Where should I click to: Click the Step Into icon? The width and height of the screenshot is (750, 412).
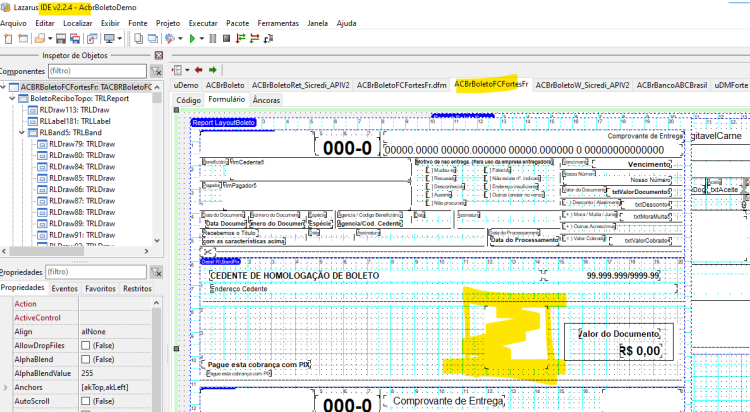(241, 39)
